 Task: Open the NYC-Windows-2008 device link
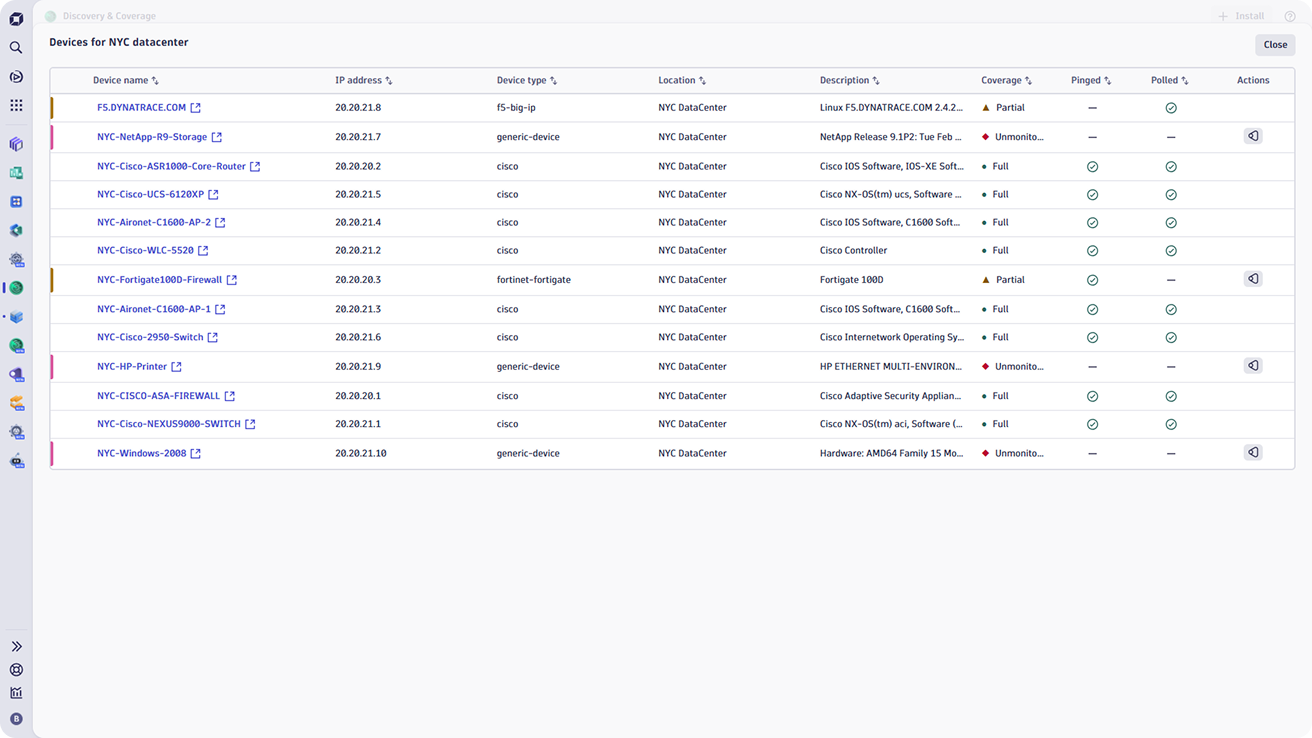click(x=141, y=454)
